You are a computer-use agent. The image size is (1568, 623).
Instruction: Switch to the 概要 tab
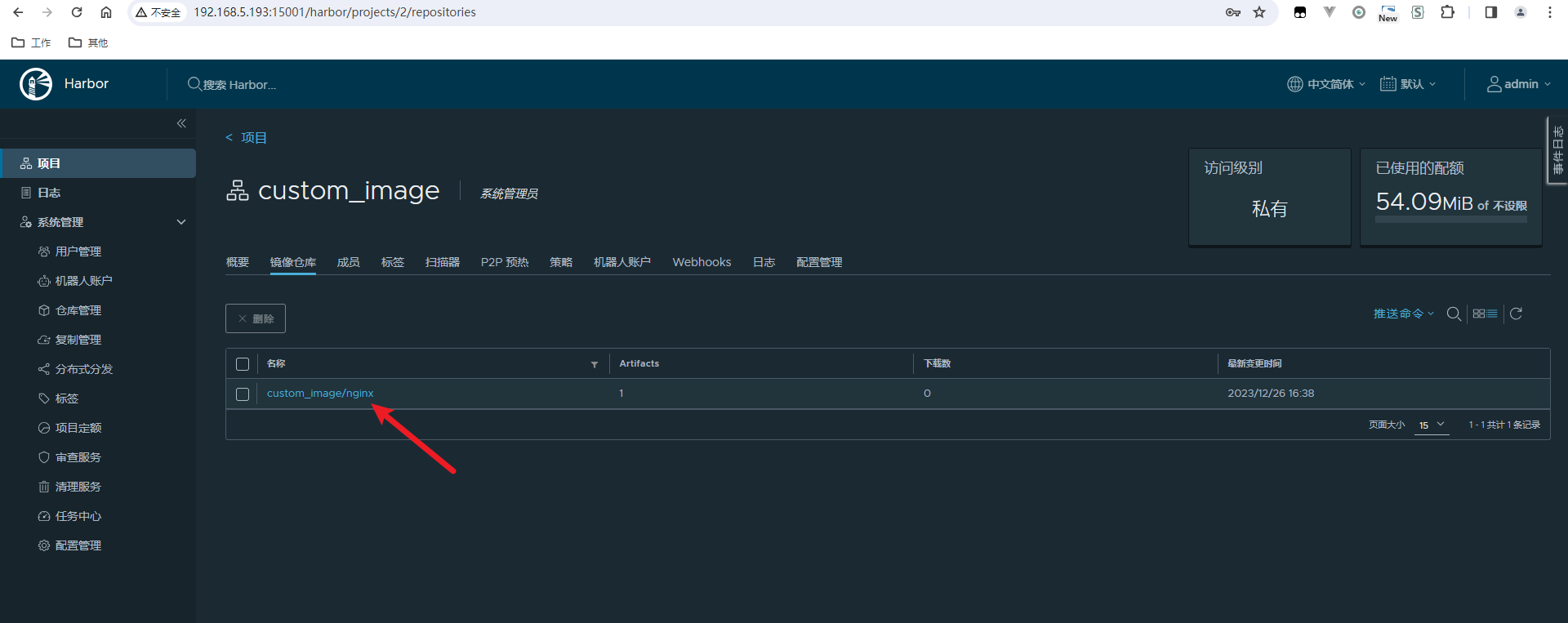238,262
